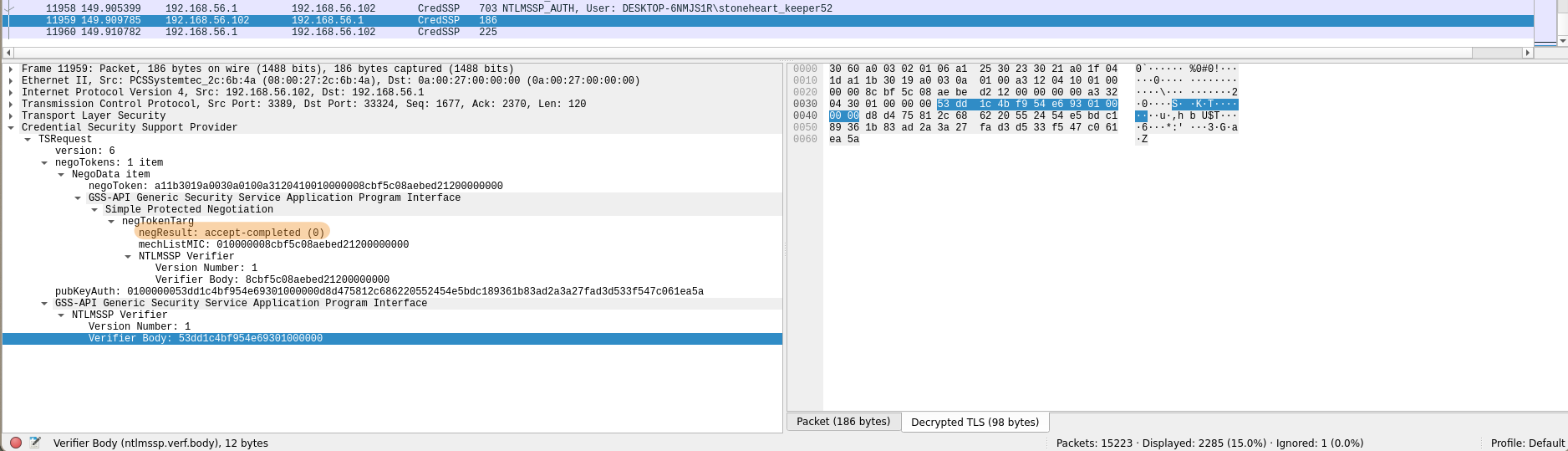
Task: Edit capture file comments icon in status bar
Action: (35, 443)
